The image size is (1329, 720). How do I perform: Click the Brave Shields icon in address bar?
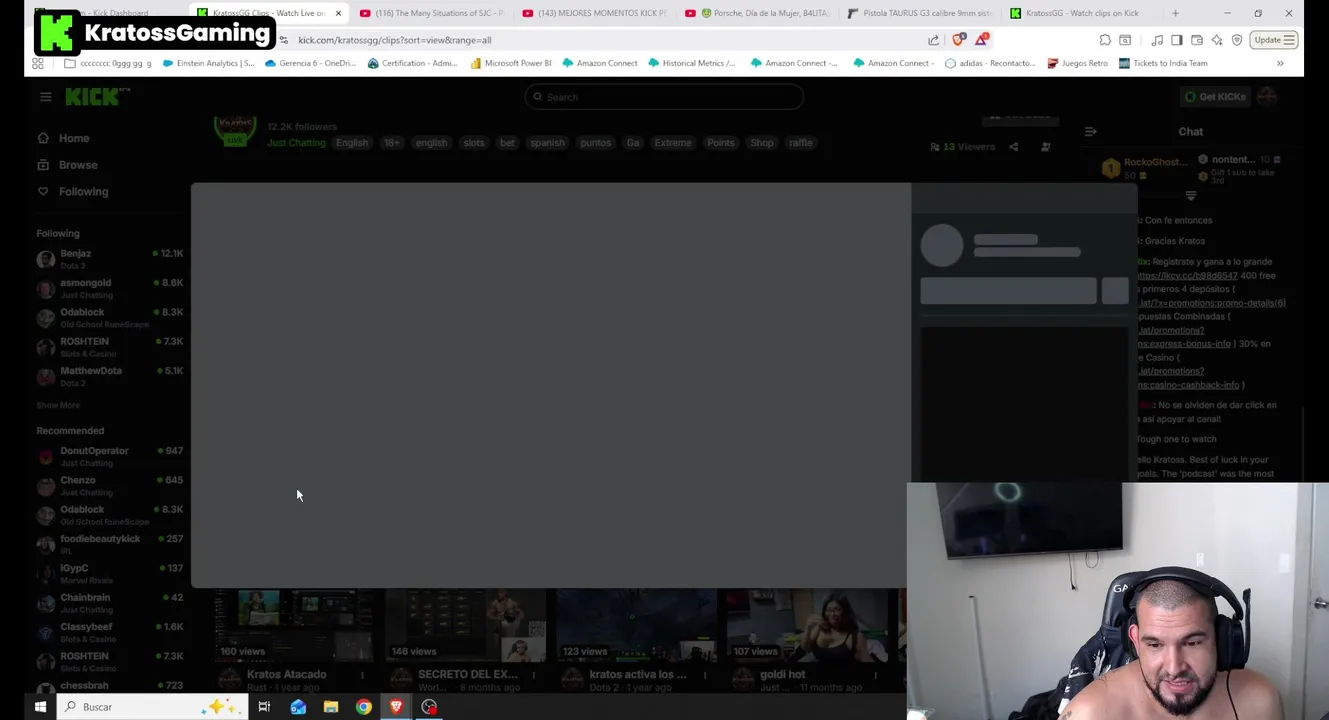click(959, 40)
